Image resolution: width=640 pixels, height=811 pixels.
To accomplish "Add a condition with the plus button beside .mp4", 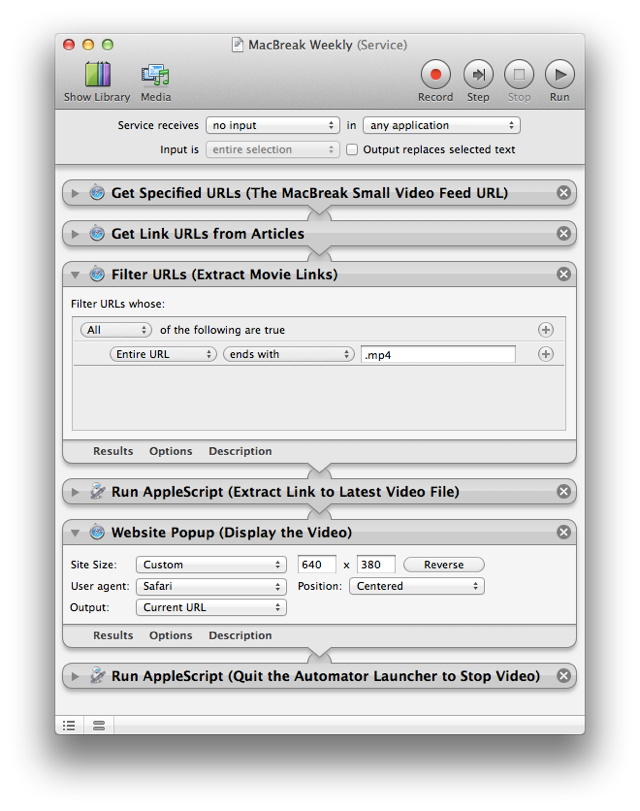I will click(546, 354).
